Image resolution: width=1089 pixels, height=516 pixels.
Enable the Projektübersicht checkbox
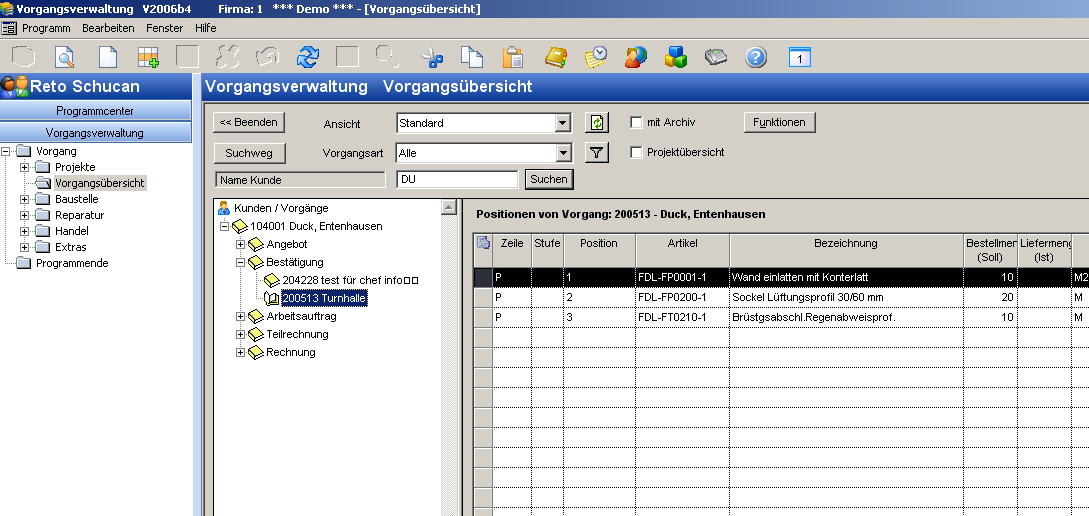[x=635, y=152]
